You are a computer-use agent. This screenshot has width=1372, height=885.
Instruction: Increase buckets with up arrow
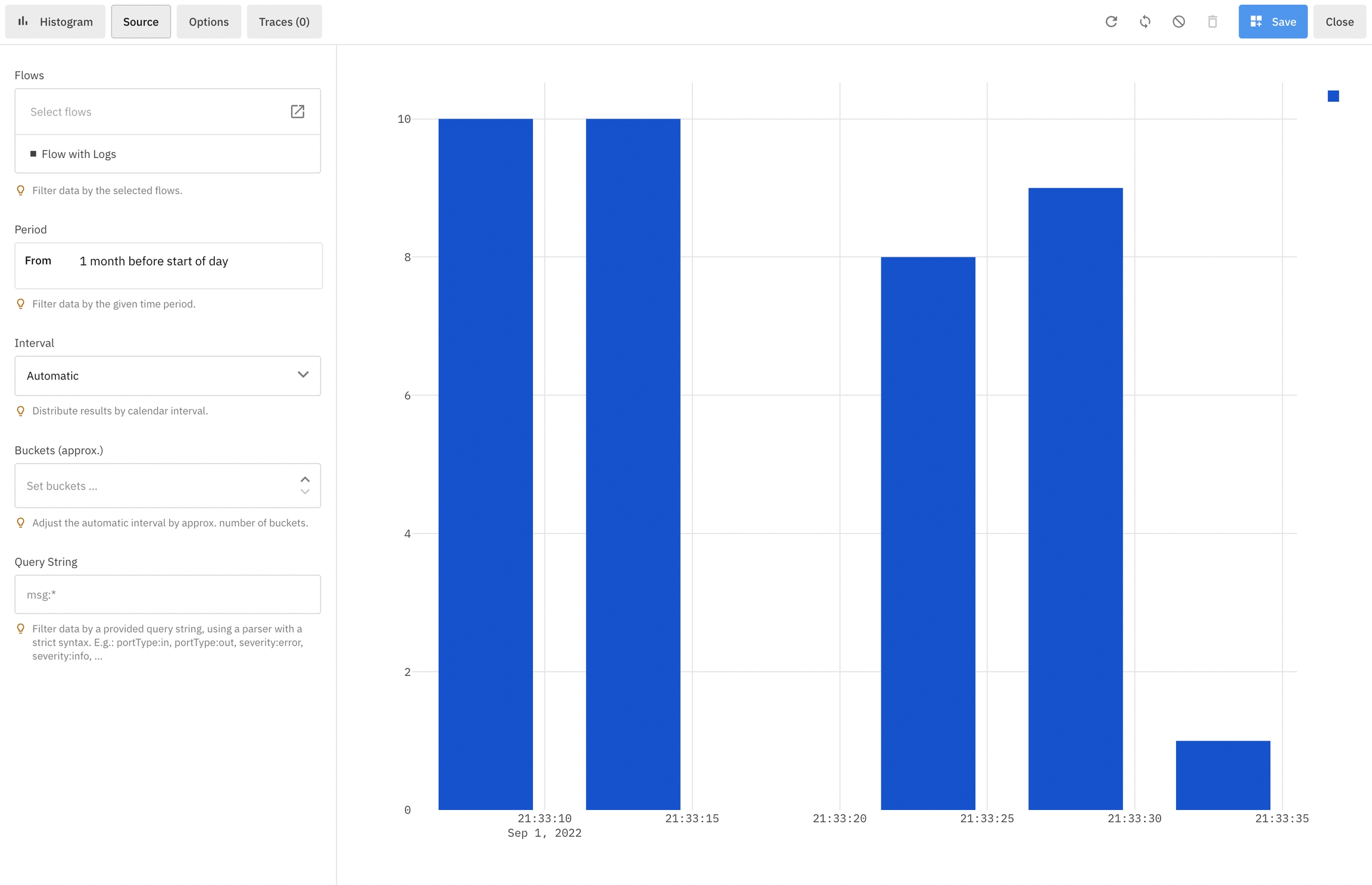point(305,479)
